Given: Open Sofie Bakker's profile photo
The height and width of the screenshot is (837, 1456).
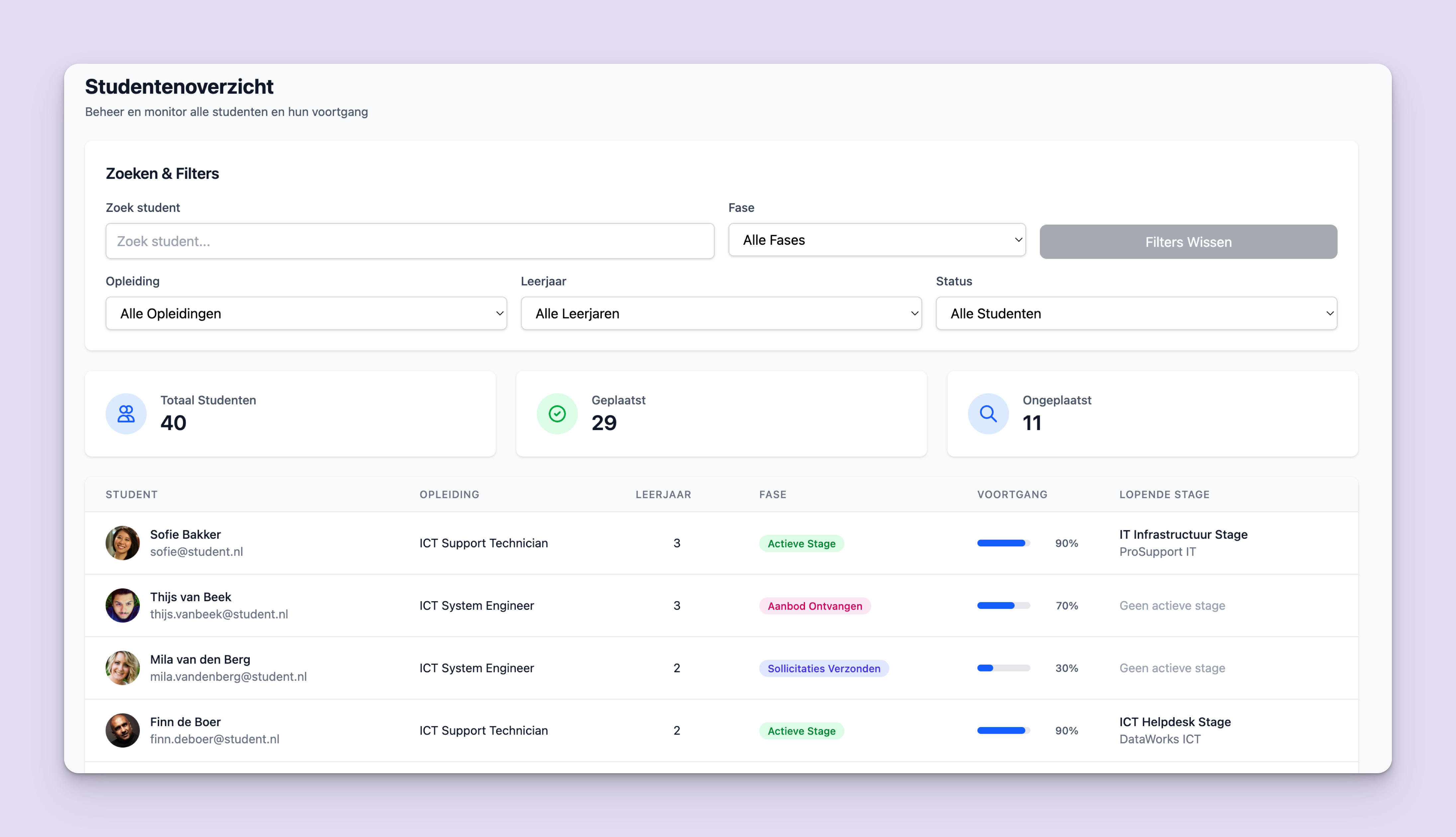Looking at the screenshot, I should coord(123,543).
